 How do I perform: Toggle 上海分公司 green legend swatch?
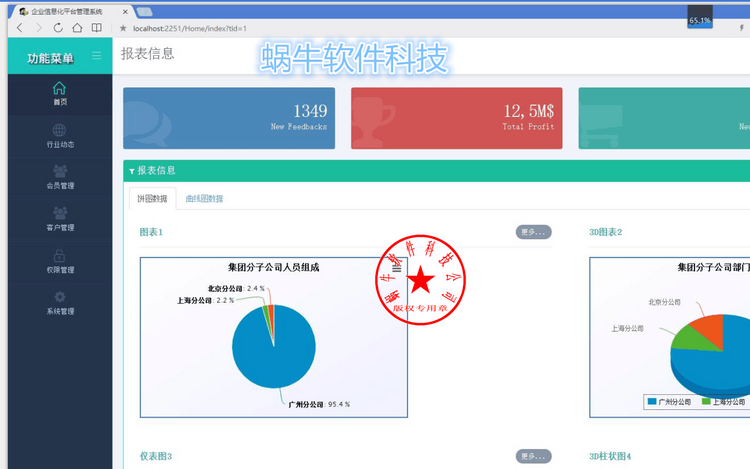pos(706,402)
